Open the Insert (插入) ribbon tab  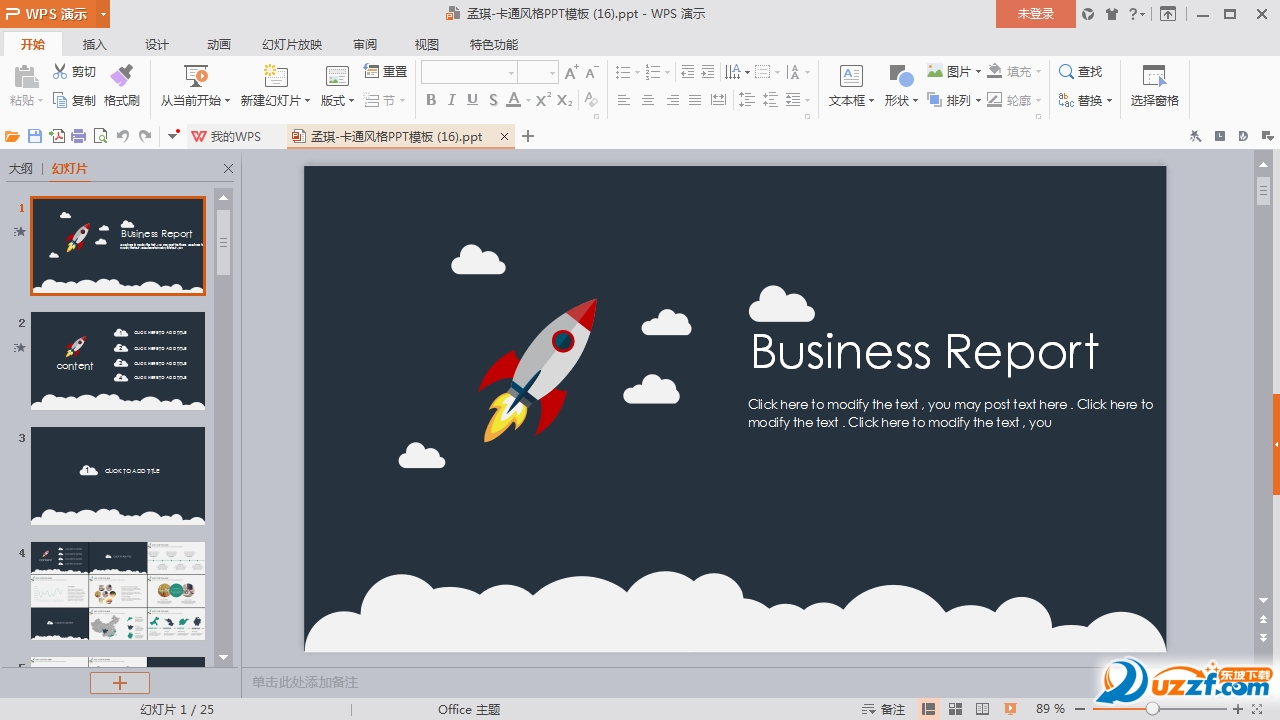(x=95, y=44)
